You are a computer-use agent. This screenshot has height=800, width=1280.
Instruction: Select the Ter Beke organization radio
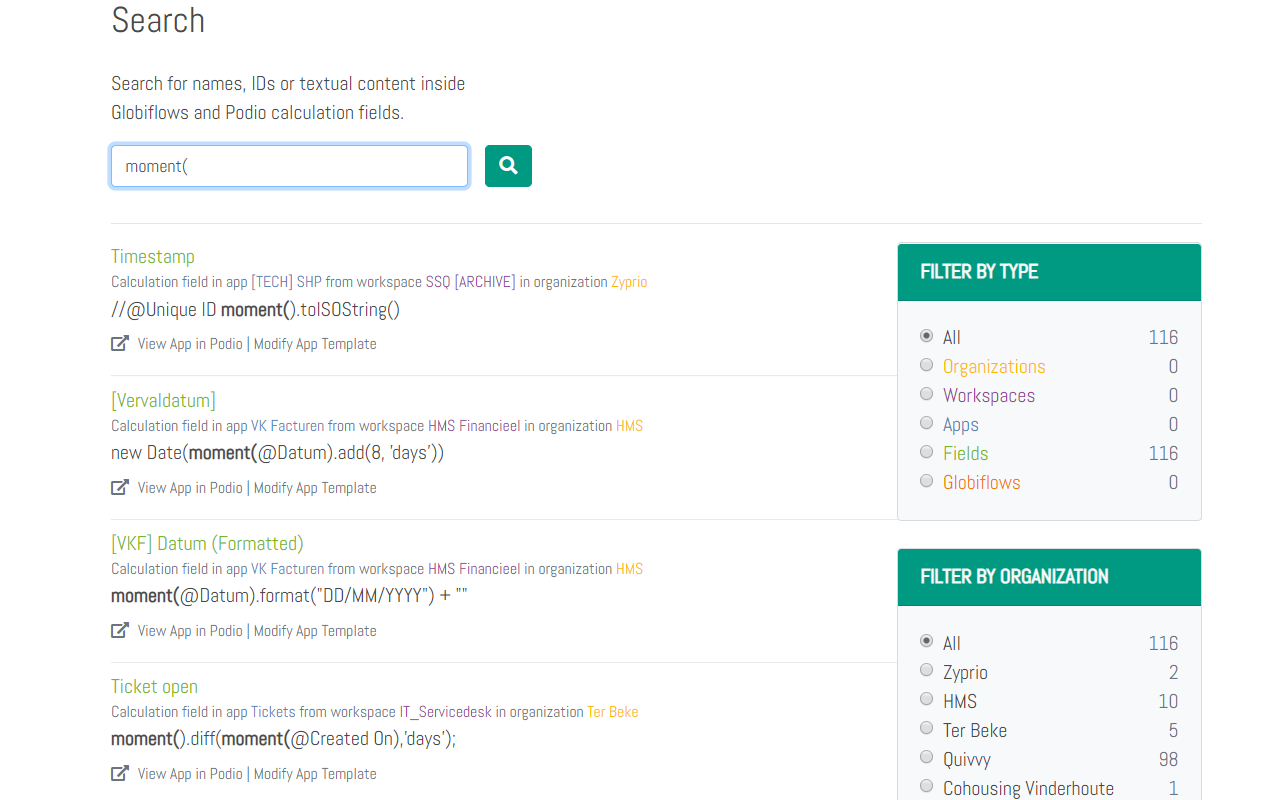[926, 729]
